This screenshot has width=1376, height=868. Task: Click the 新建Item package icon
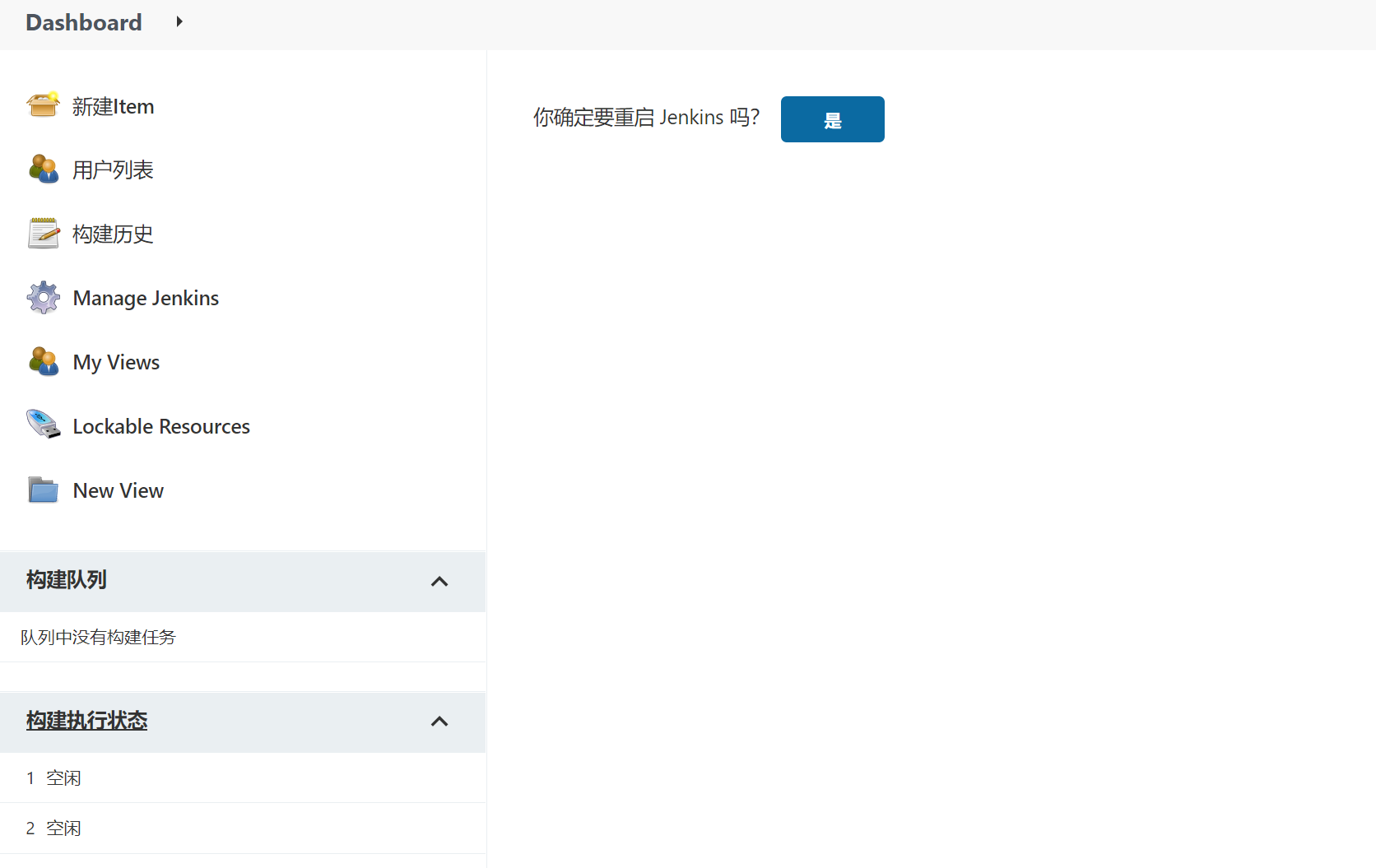[43, 105]
